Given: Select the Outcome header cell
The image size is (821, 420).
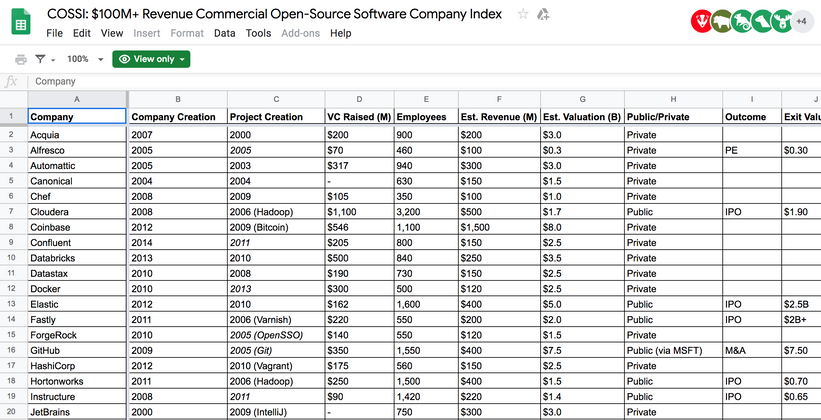Looking at the screenshot, I should [752, 117].
